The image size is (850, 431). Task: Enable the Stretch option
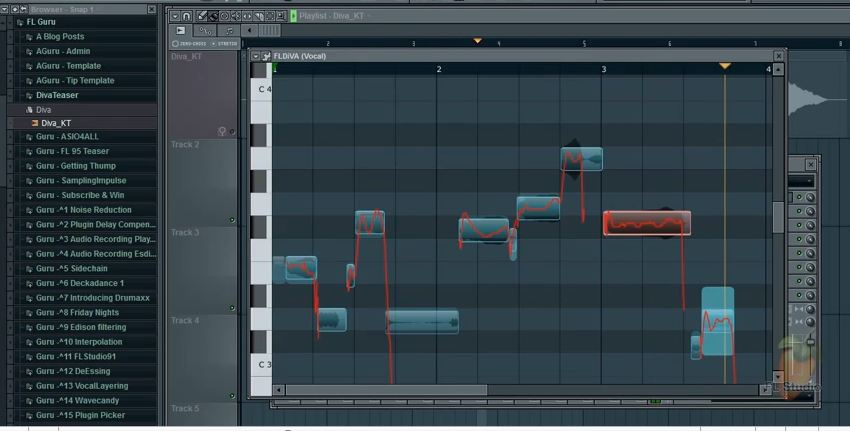click(x=224, y=43)
